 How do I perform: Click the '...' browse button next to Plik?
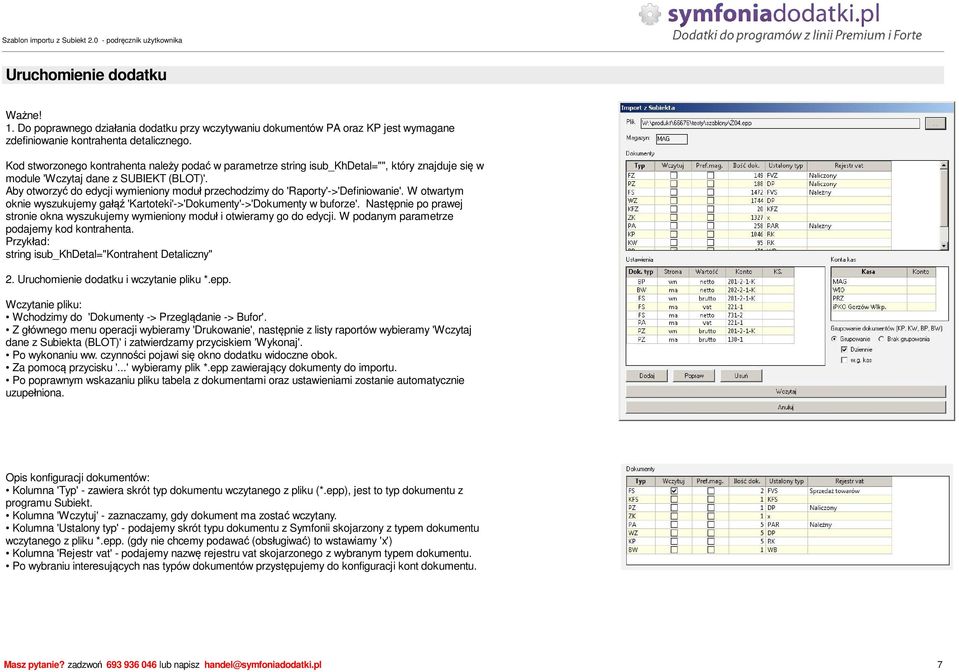935,123
